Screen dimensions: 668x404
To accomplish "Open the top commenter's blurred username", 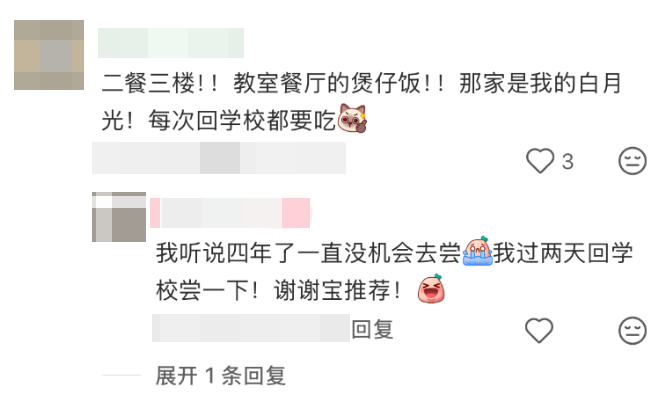I will (171, 43).
